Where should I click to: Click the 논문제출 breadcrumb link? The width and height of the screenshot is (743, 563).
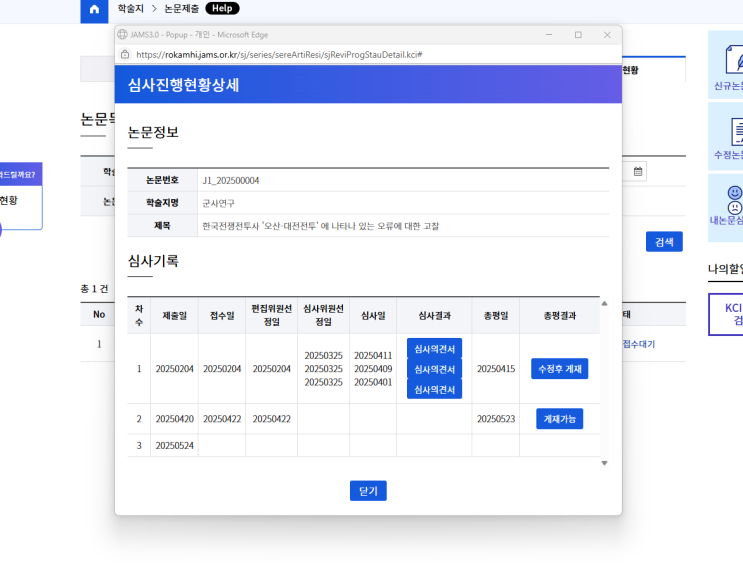tap(181, 9)
